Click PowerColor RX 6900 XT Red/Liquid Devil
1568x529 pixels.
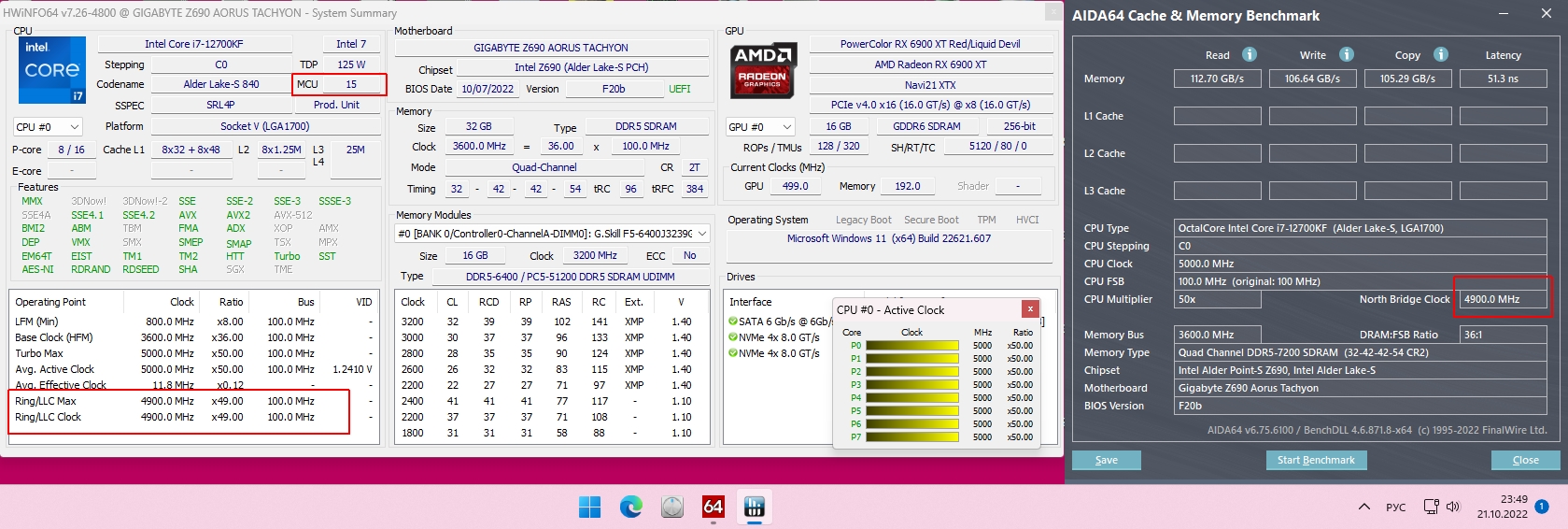[930, 44]
